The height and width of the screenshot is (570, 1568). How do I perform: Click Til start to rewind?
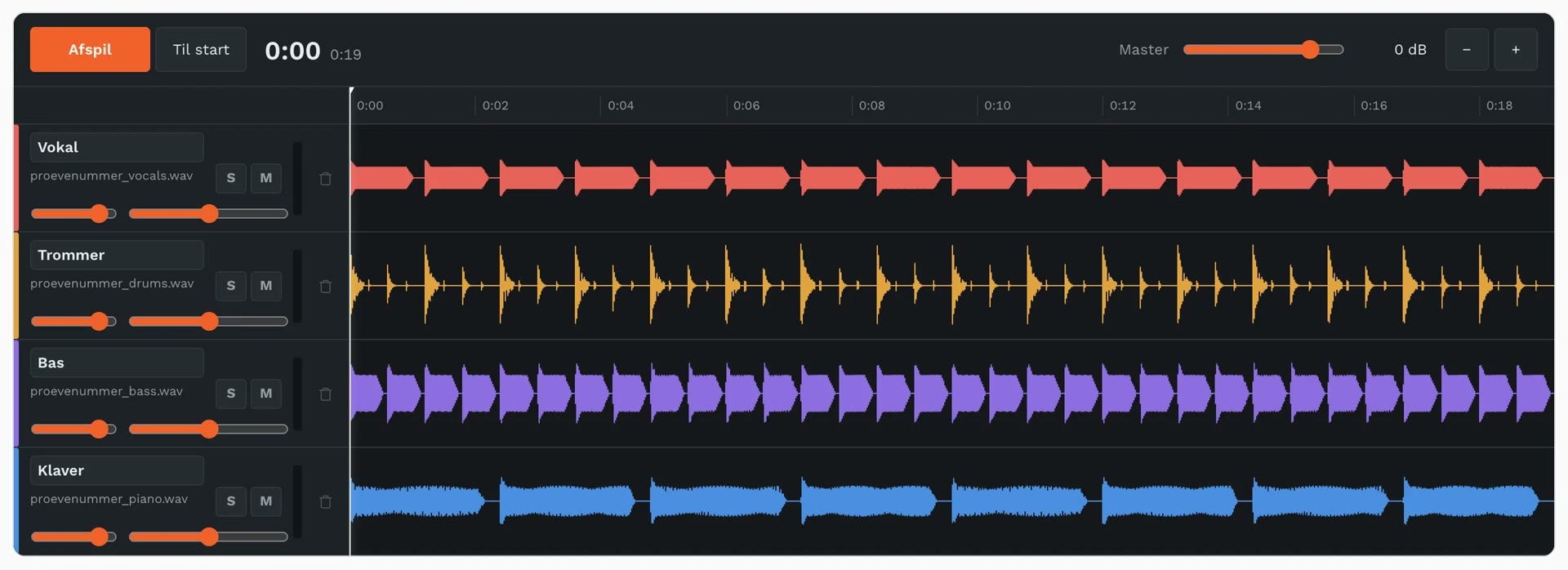tap(201, 50)
